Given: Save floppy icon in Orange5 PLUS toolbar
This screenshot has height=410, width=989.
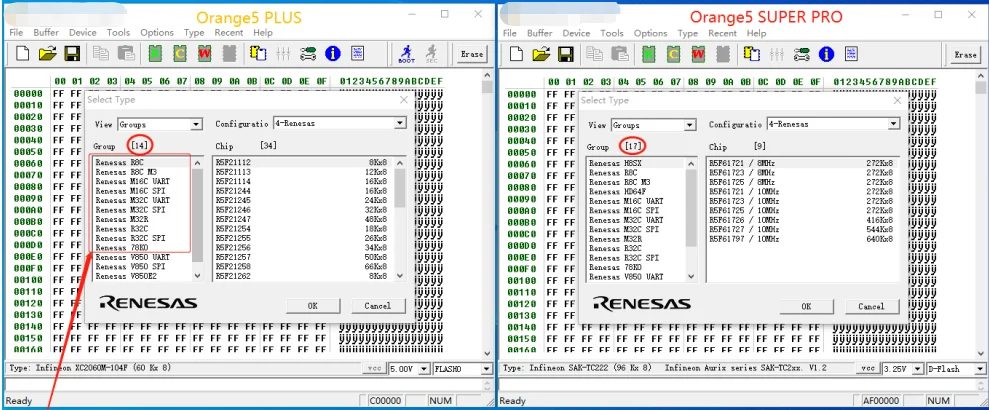Looking at the screenshot, I should click(72, 54).
